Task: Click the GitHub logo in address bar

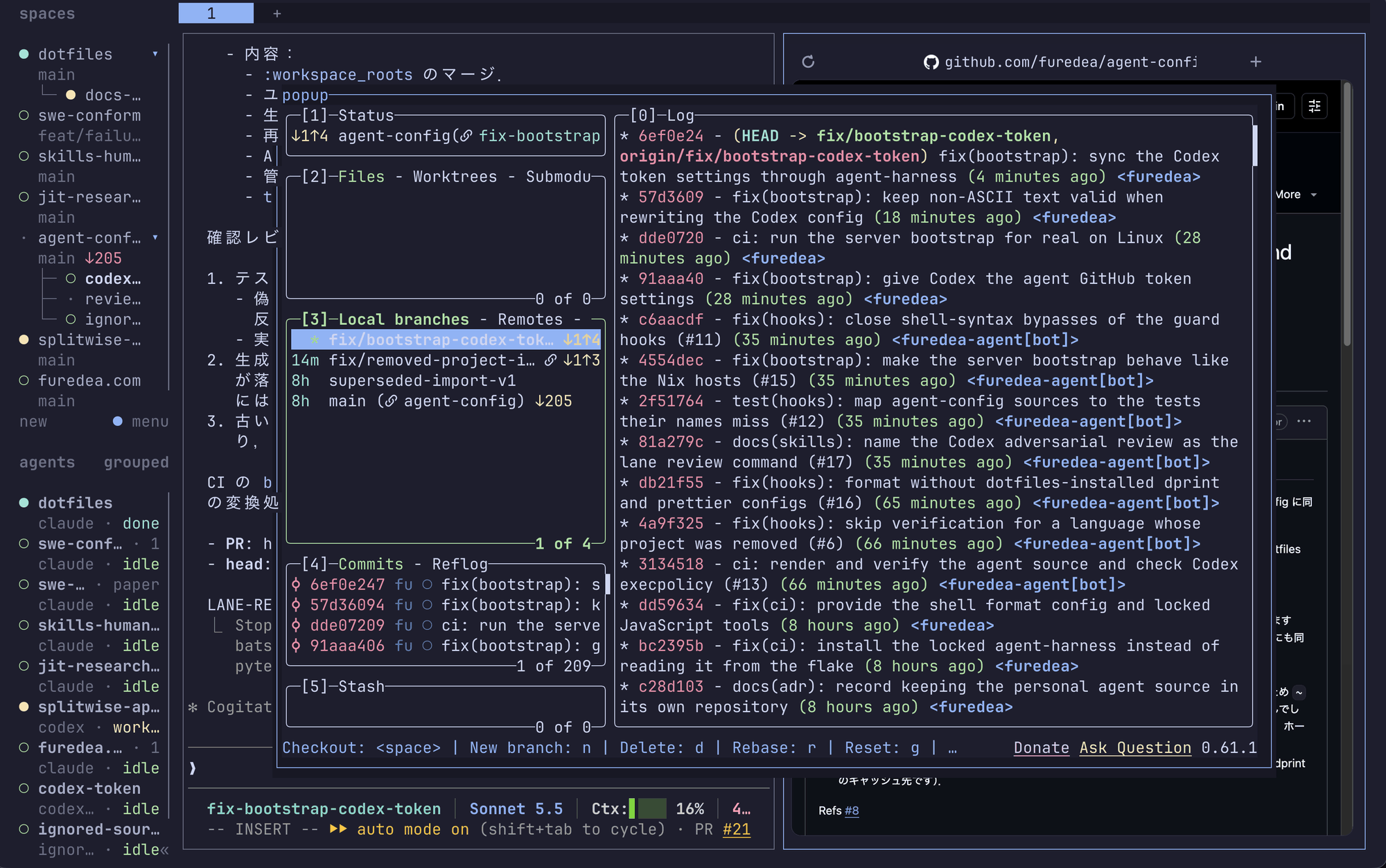Action: [931, 62]
